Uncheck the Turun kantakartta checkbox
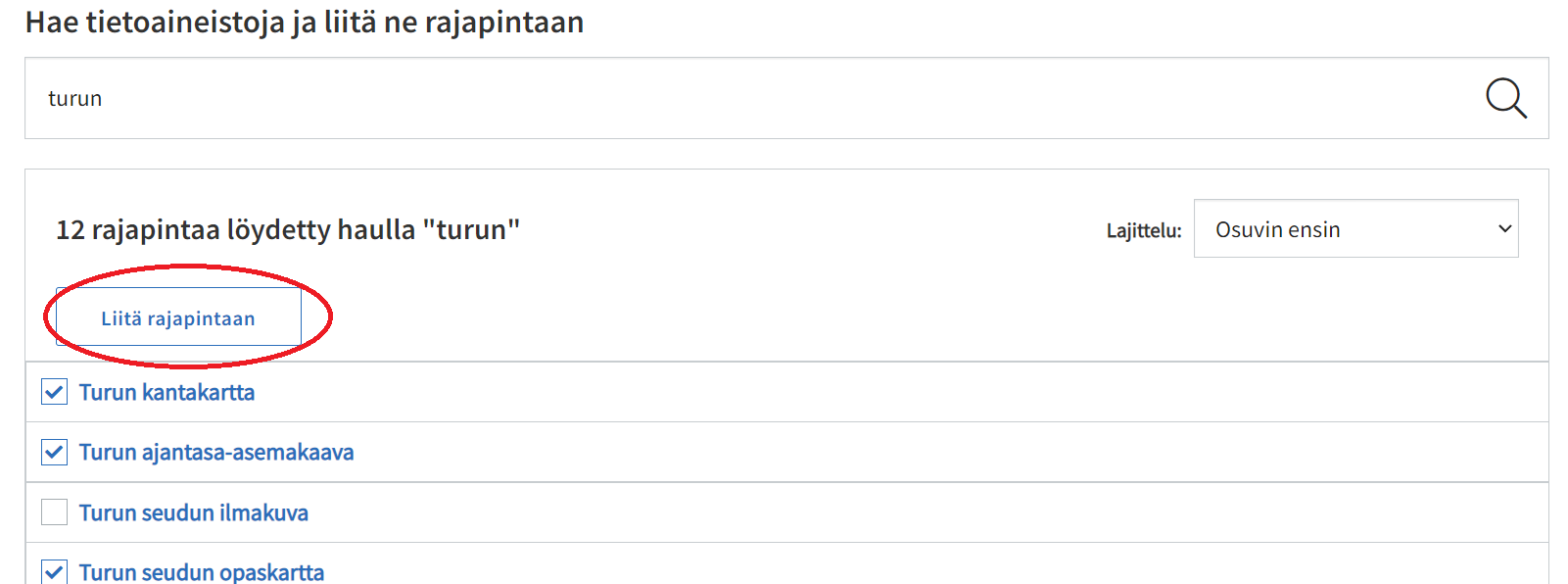Viewport: 1568px width, 584px height. coord(55,392)
